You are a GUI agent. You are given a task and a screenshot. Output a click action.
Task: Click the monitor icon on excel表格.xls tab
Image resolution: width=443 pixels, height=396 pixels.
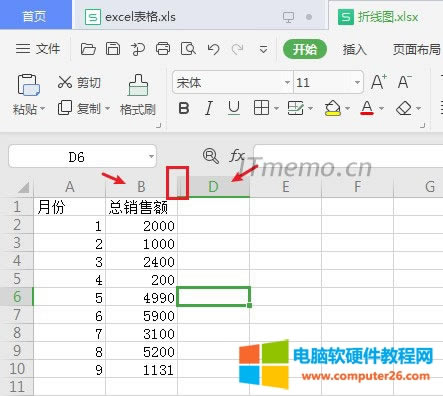[x=288, y=17]
